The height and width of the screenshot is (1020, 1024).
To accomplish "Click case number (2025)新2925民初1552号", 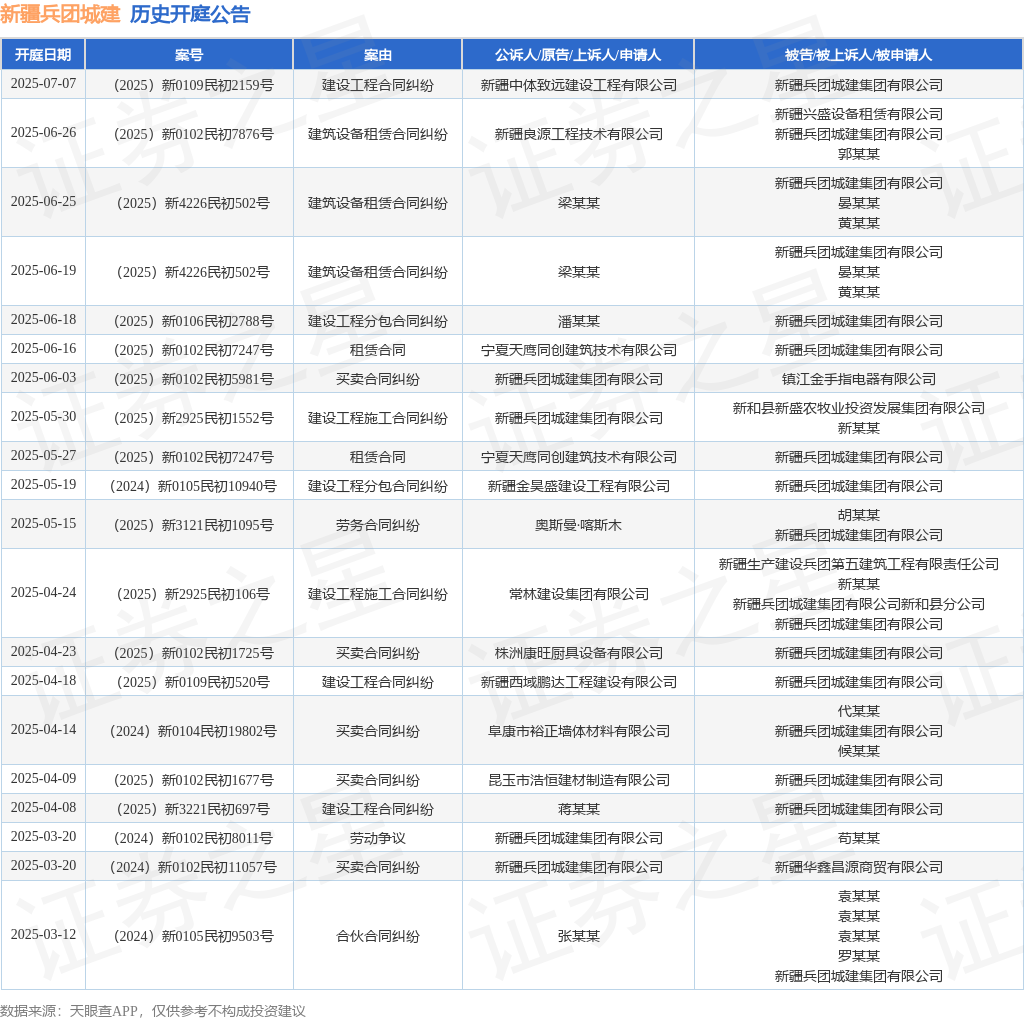I will coord(189,418).
